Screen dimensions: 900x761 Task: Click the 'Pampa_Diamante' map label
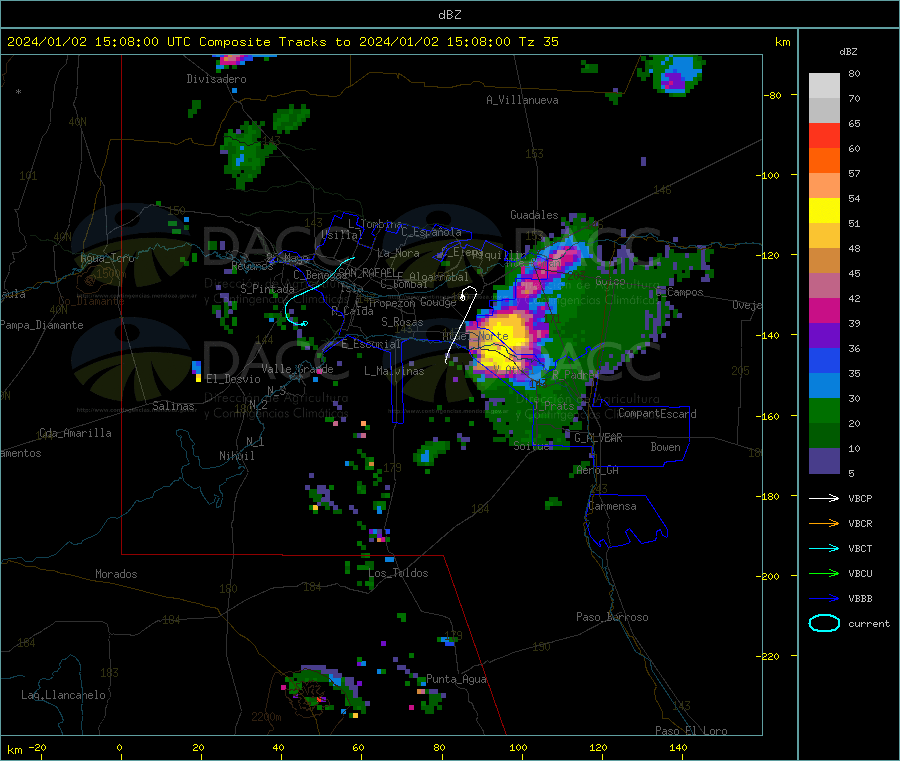(x=41, y=325)
